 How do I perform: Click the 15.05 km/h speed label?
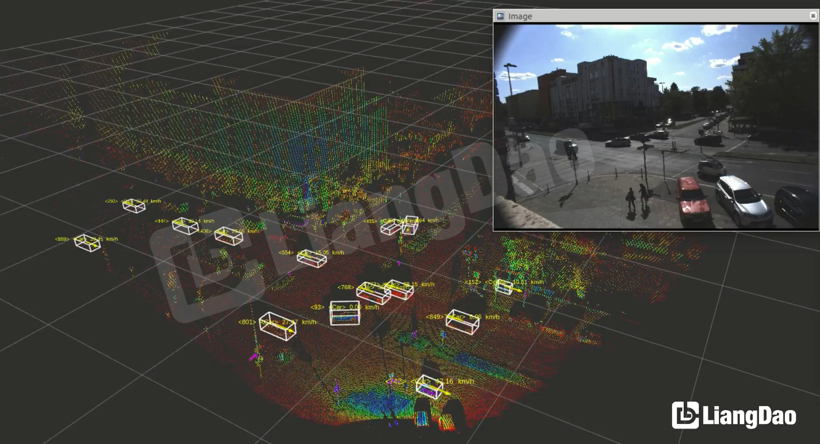pyautogui.click(x=330, y=253)
